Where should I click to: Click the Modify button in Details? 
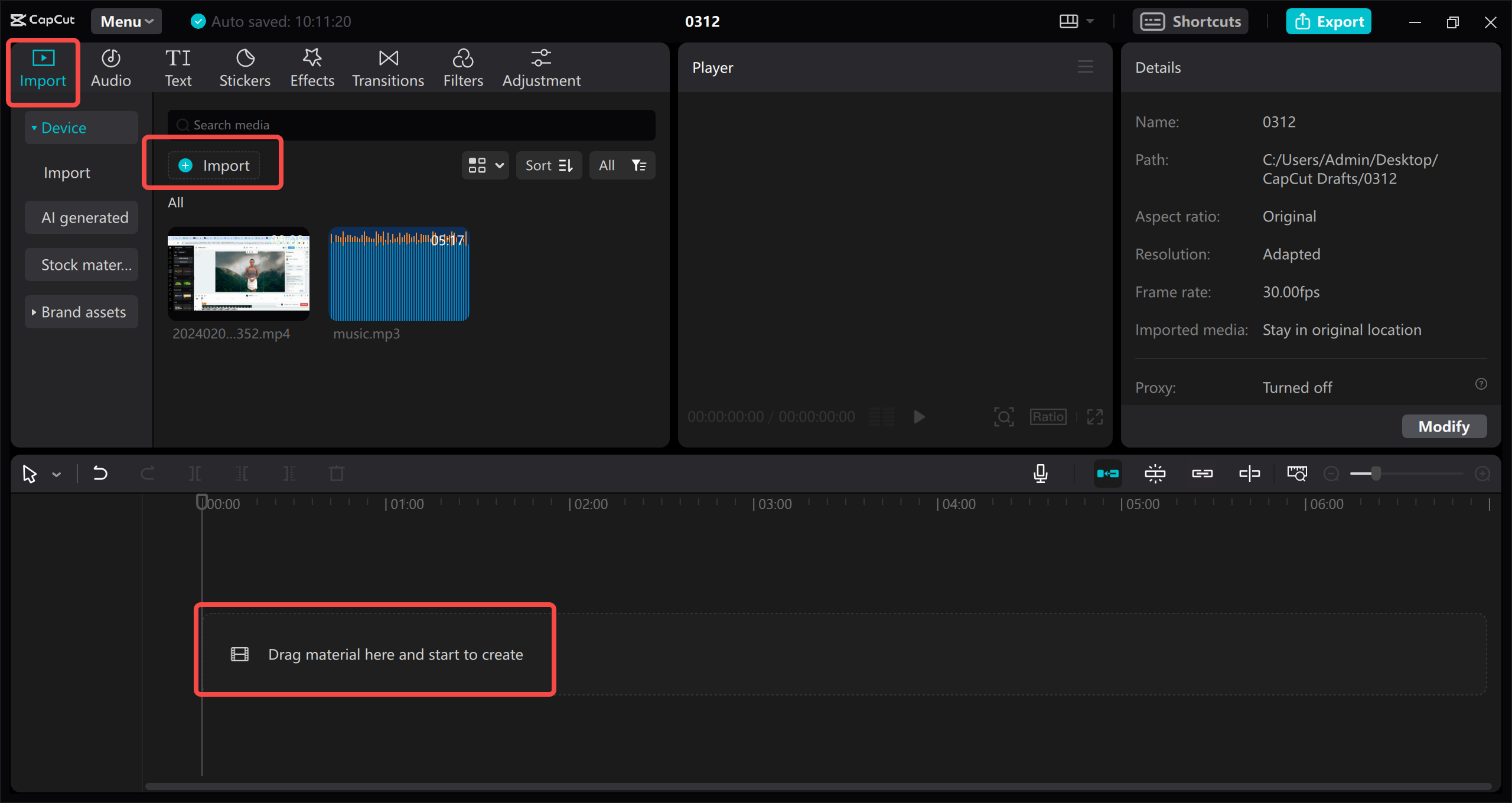click(x=1444, y=426)
